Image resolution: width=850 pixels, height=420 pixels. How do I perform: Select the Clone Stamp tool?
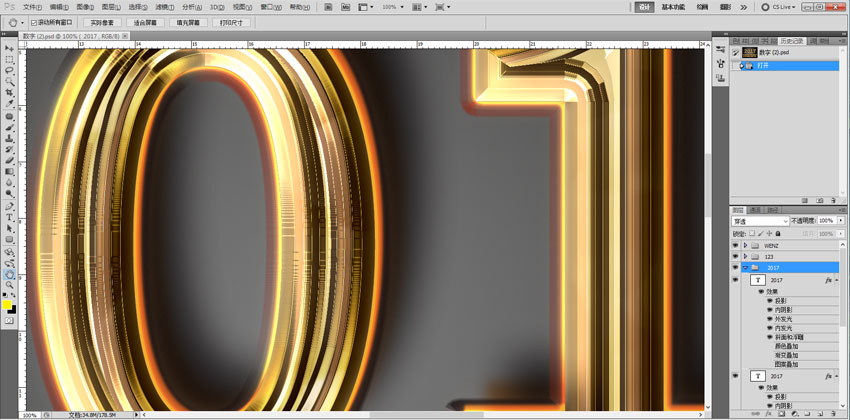click(x=9, y=139)
